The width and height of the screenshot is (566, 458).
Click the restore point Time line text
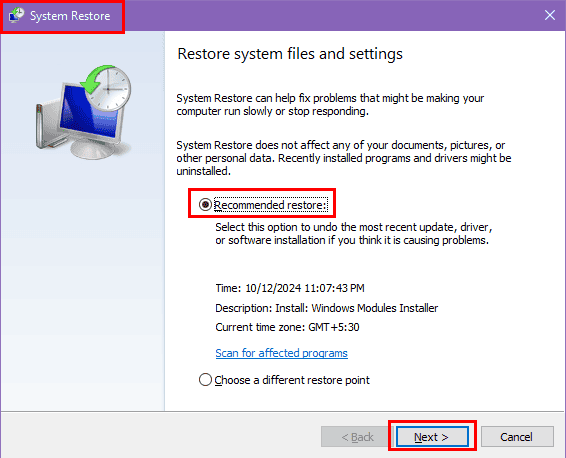[x=290, y=288]
